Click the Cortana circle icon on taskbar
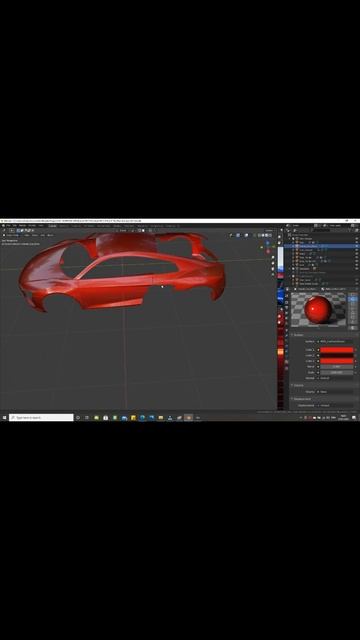Viewport: 360px width, 640px height. 78,418
